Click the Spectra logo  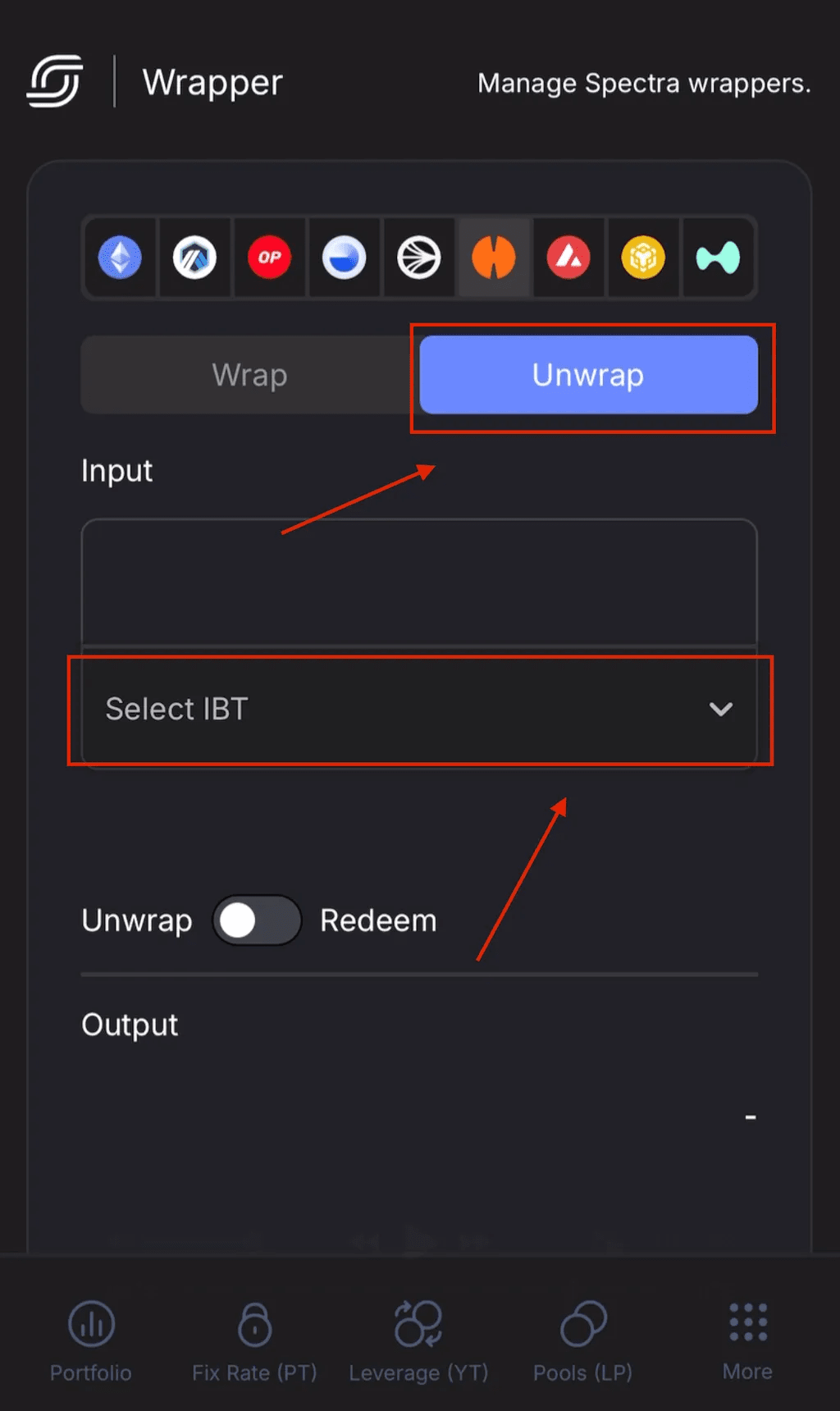coord(55,81)
